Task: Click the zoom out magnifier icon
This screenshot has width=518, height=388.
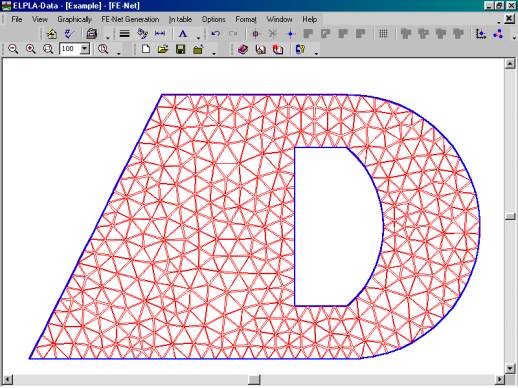Action: click(13, 49)
